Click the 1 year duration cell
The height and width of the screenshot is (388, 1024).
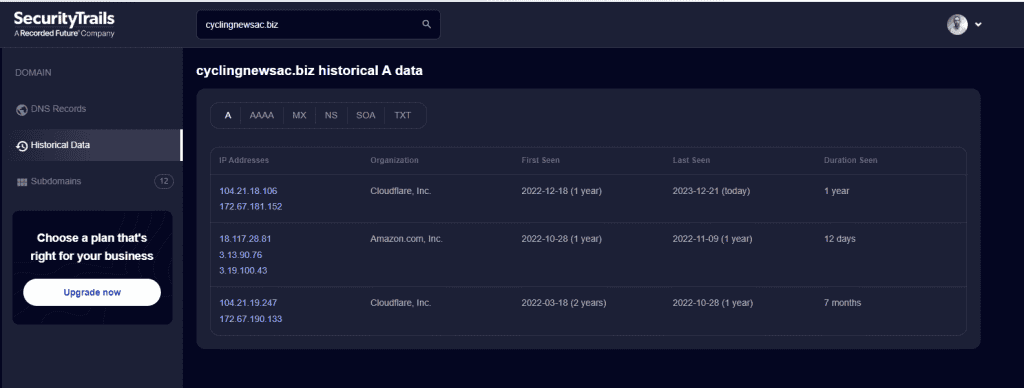click(x=837, y=191)
